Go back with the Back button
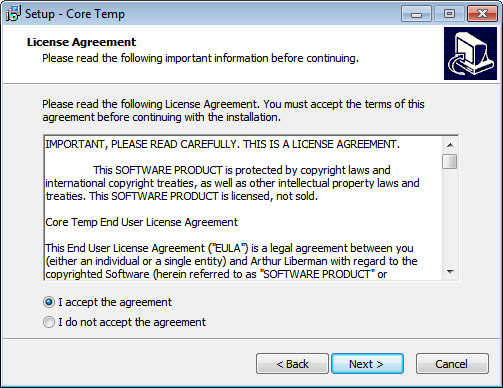 (292, 364)
